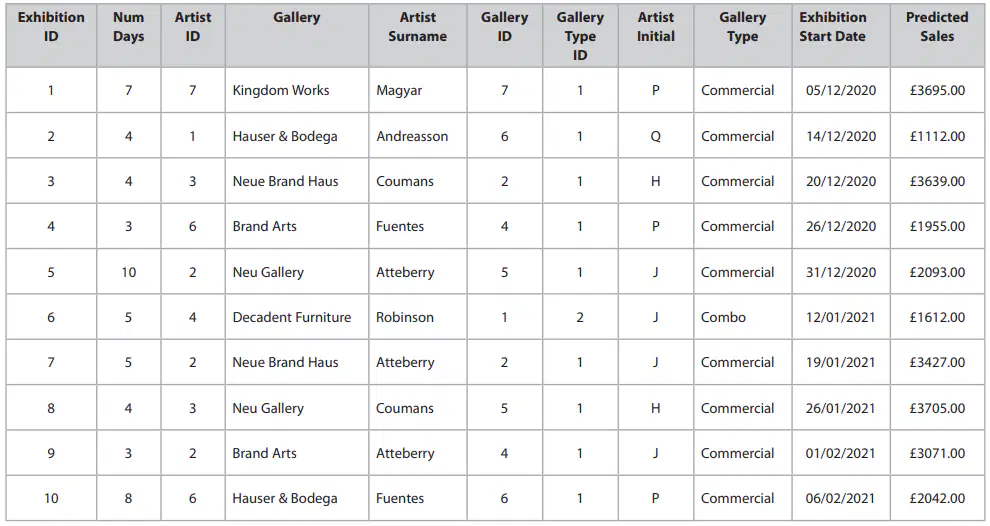Select the start date 12/01/2021 cell
Screen dimensions: 990x526
tap(841, 317)
